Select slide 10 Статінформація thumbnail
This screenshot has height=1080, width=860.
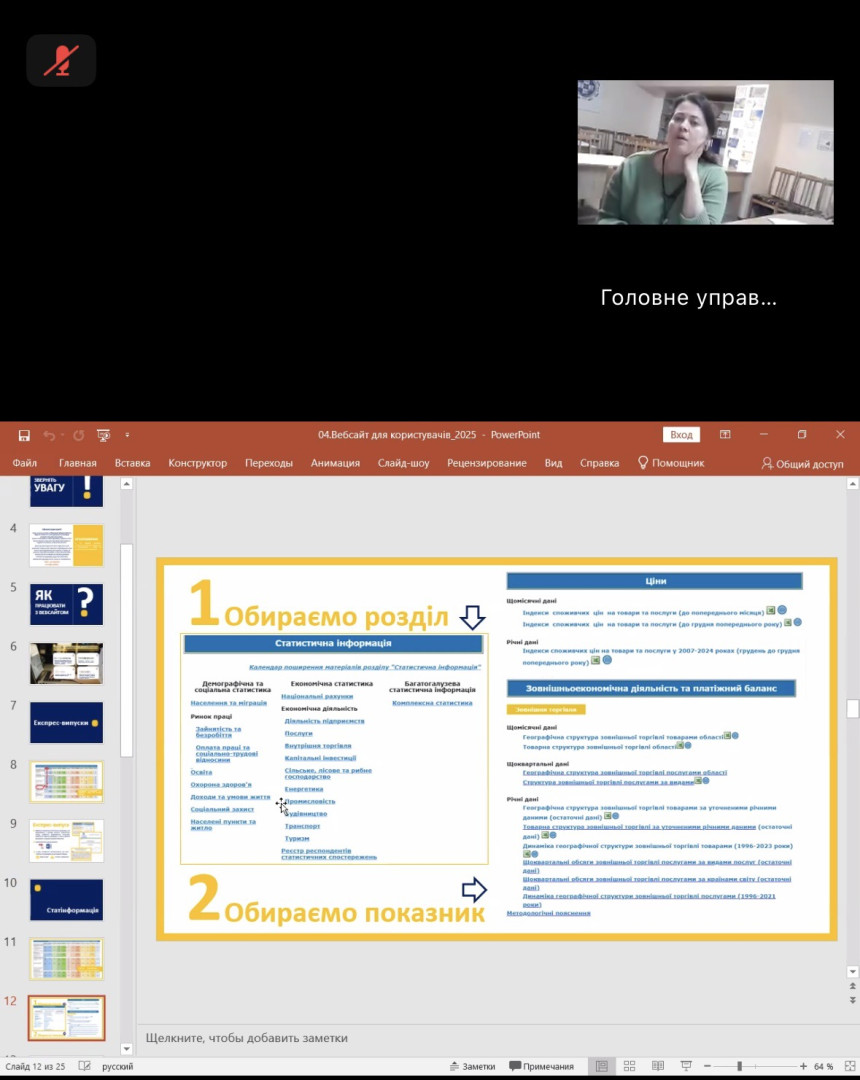pos(66,900)
